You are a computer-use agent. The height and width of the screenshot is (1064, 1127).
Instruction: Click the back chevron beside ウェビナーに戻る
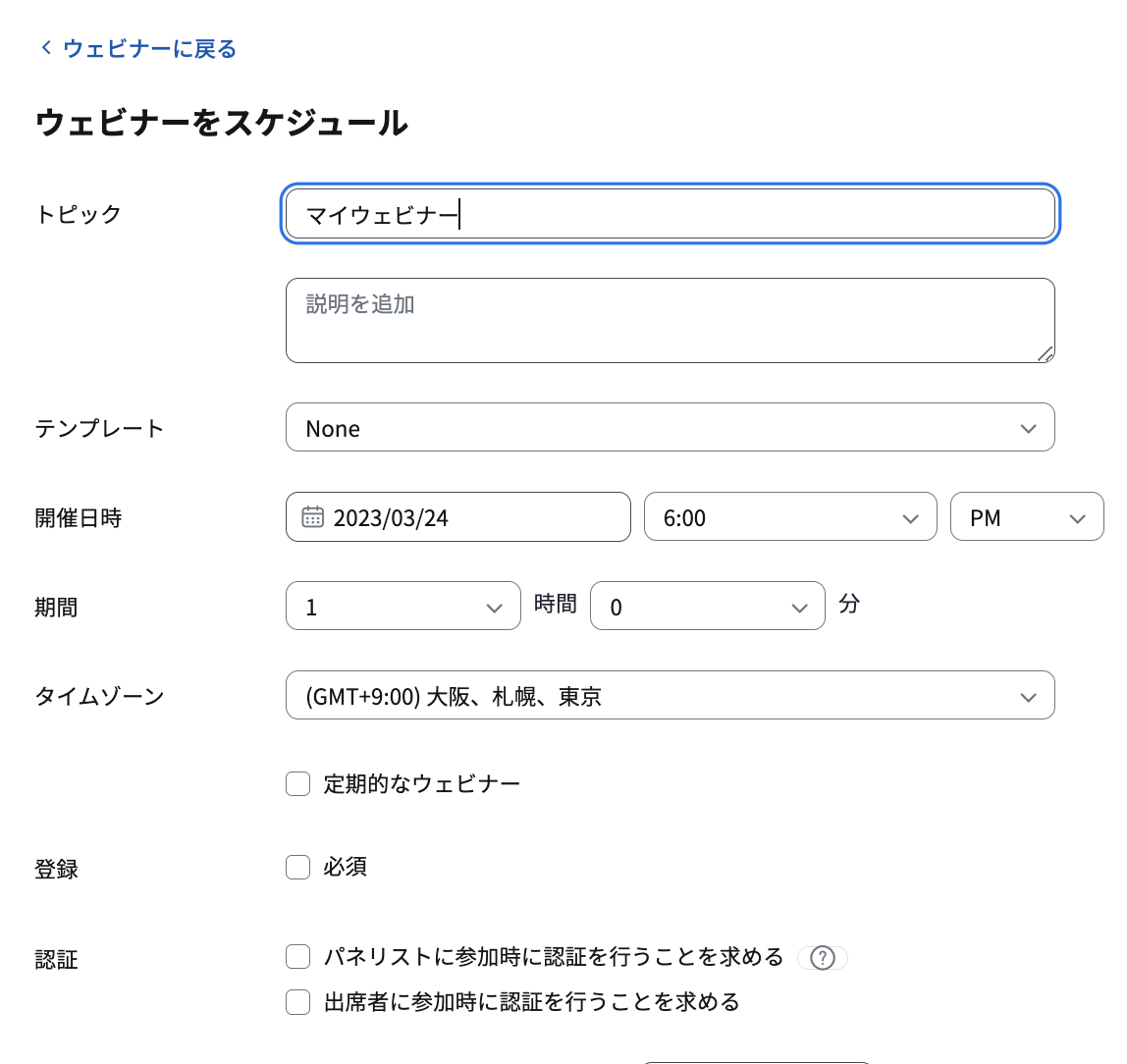click(46, 48)
